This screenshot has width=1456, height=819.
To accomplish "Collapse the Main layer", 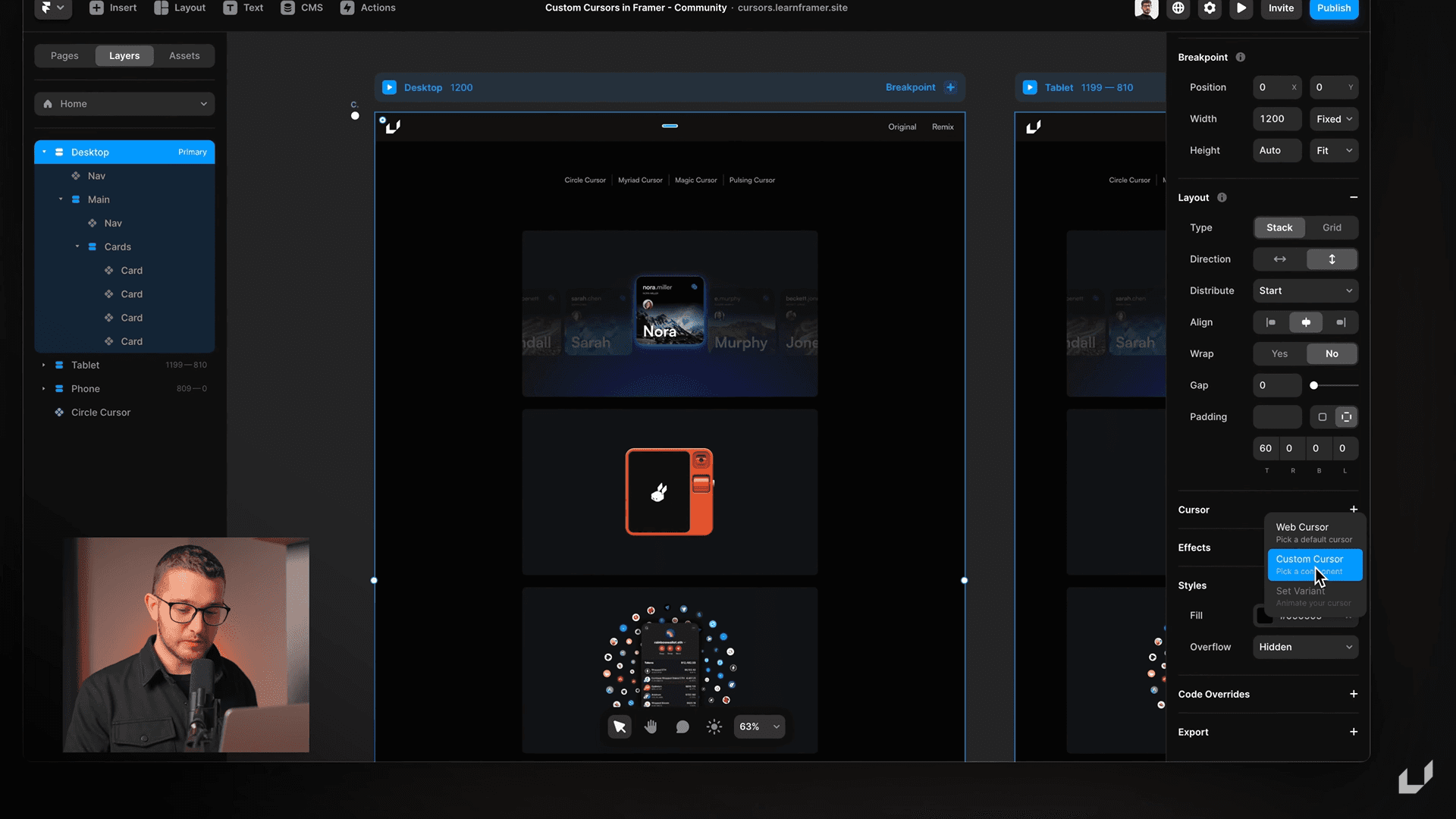I will 61,199.
